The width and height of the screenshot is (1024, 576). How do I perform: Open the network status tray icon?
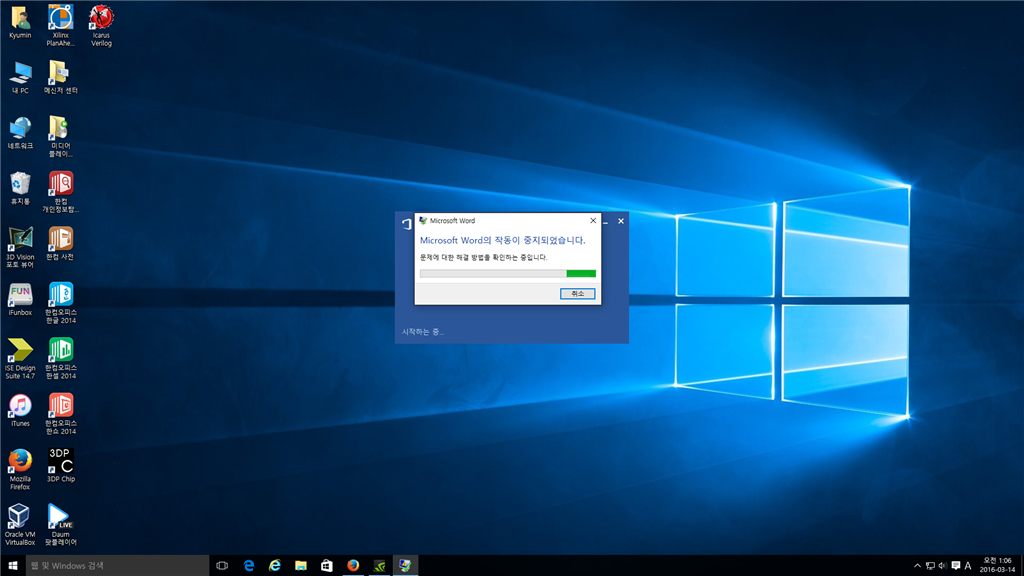point(930,566)
